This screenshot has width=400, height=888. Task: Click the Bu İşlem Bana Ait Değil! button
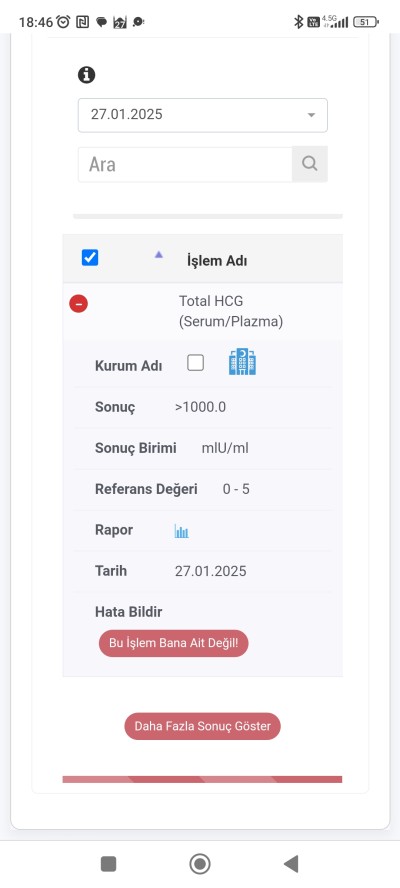click(173, 643)
